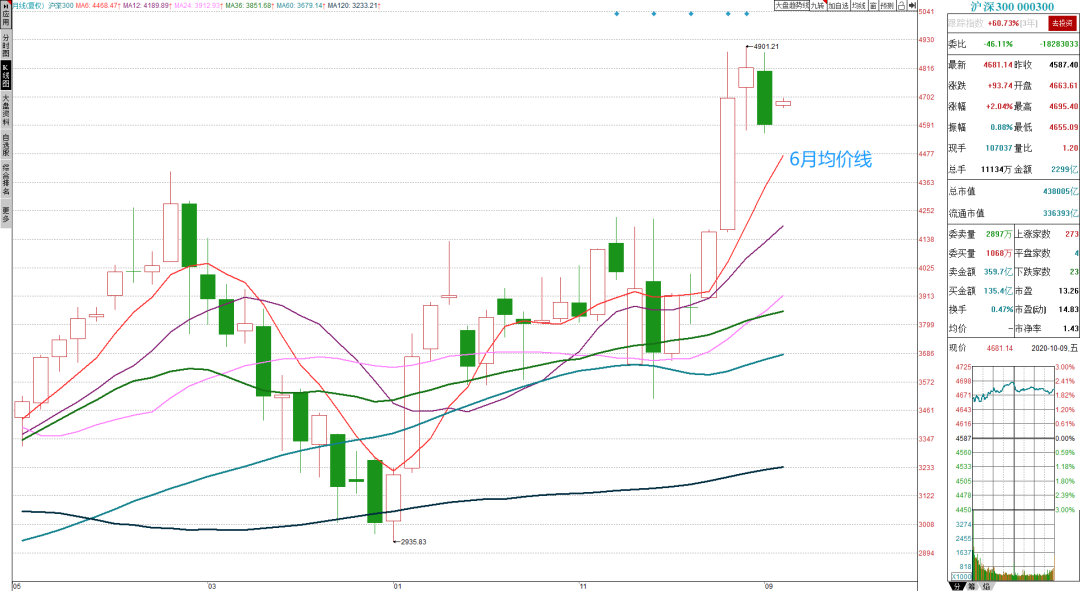Select the 筹 tab below intraday chart
This screenshot has width=1080, height=591.
971,586
